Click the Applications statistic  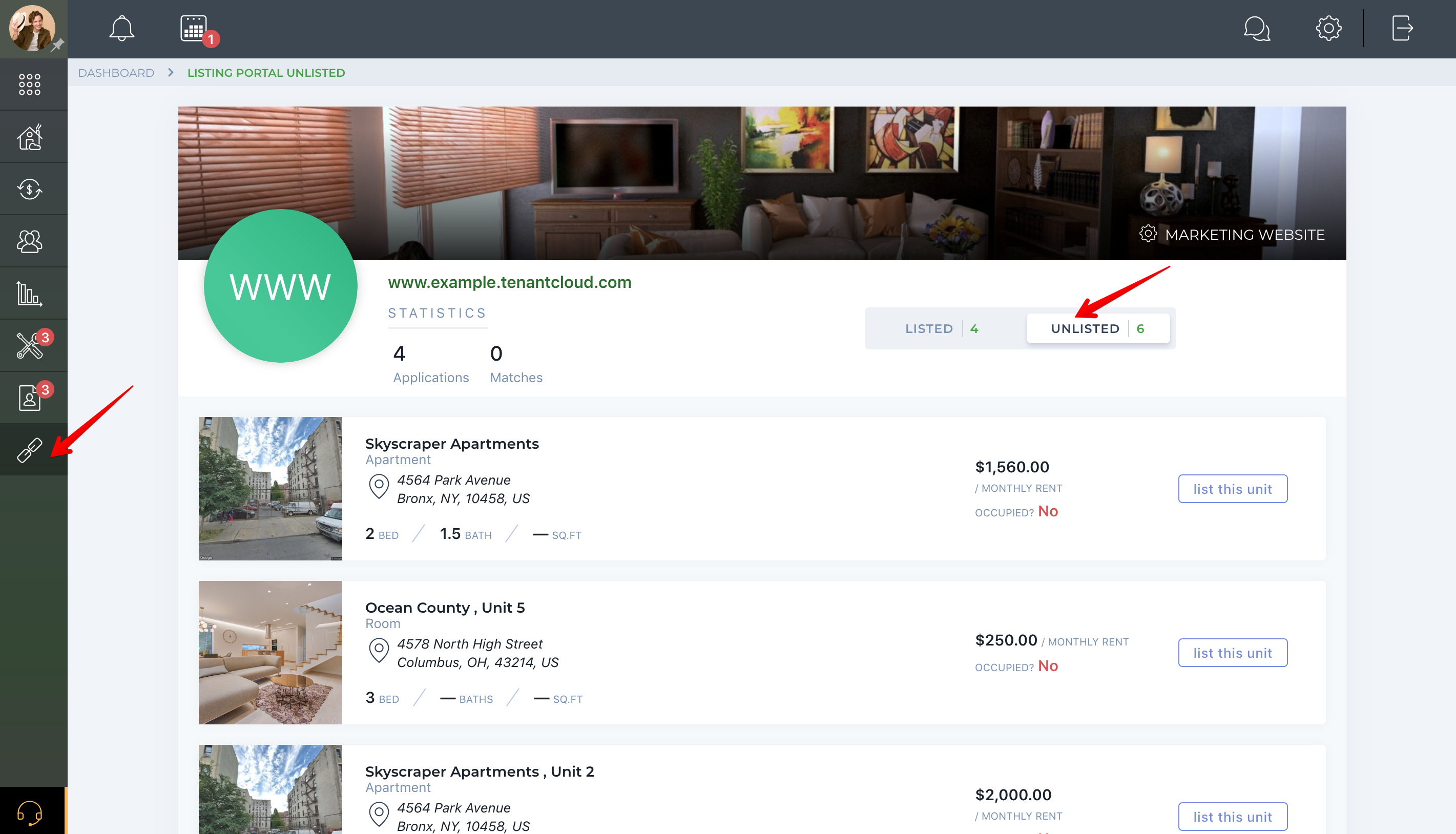[431, 364]
